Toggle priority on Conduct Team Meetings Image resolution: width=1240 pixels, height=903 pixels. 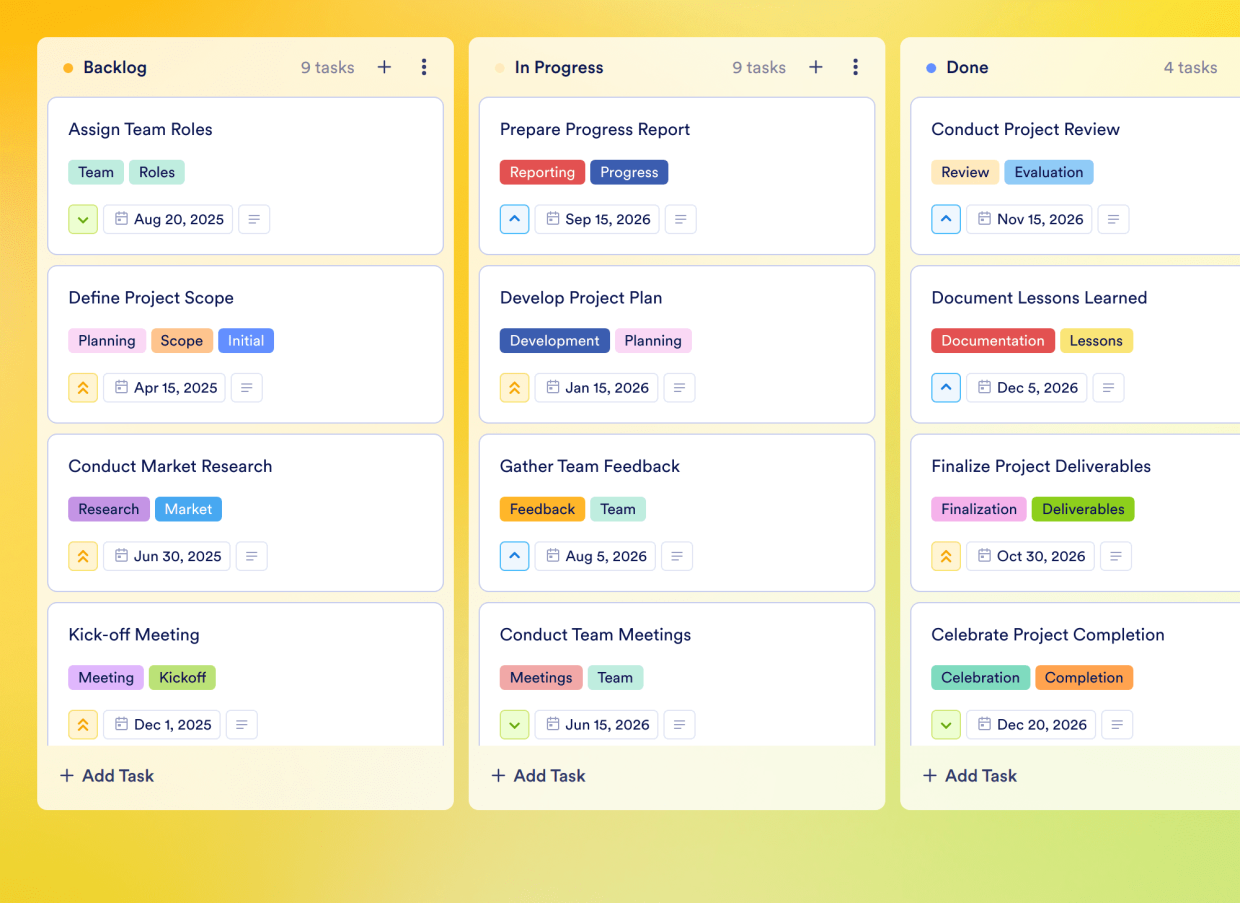tap(514, 724)
